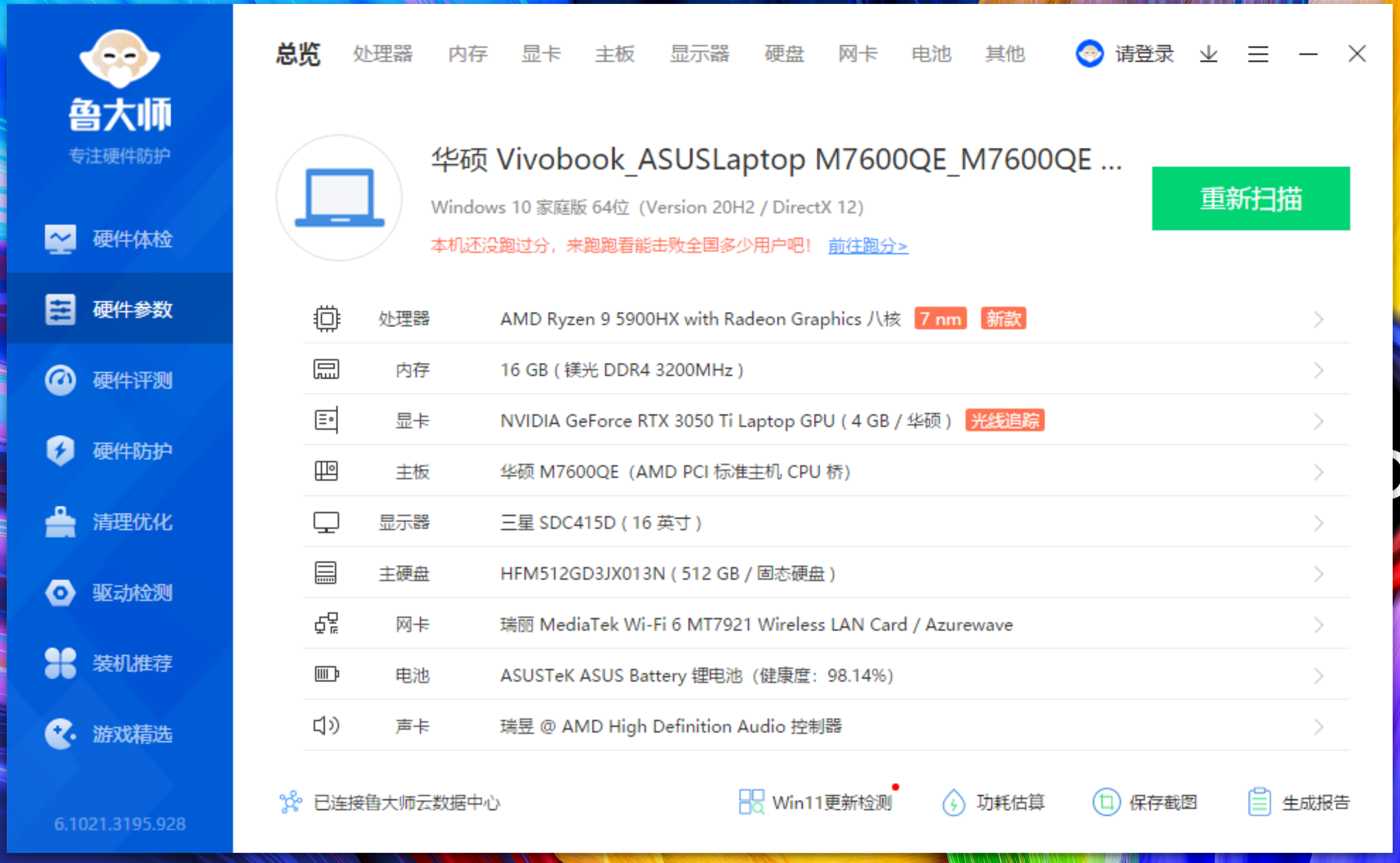This screenshot has height=863, width=1400.
Task: Click the version number 6.1021.3195.928
Action: (x=120, y=823)
